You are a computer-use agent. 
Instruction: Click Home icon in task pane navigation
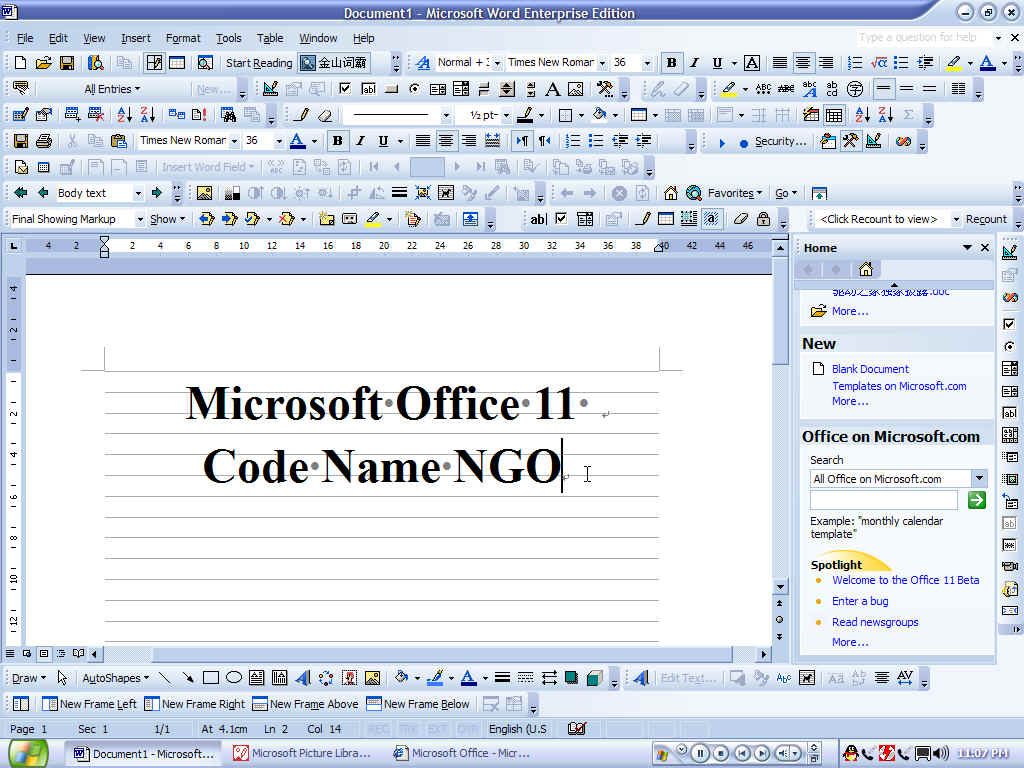(865, 269)
